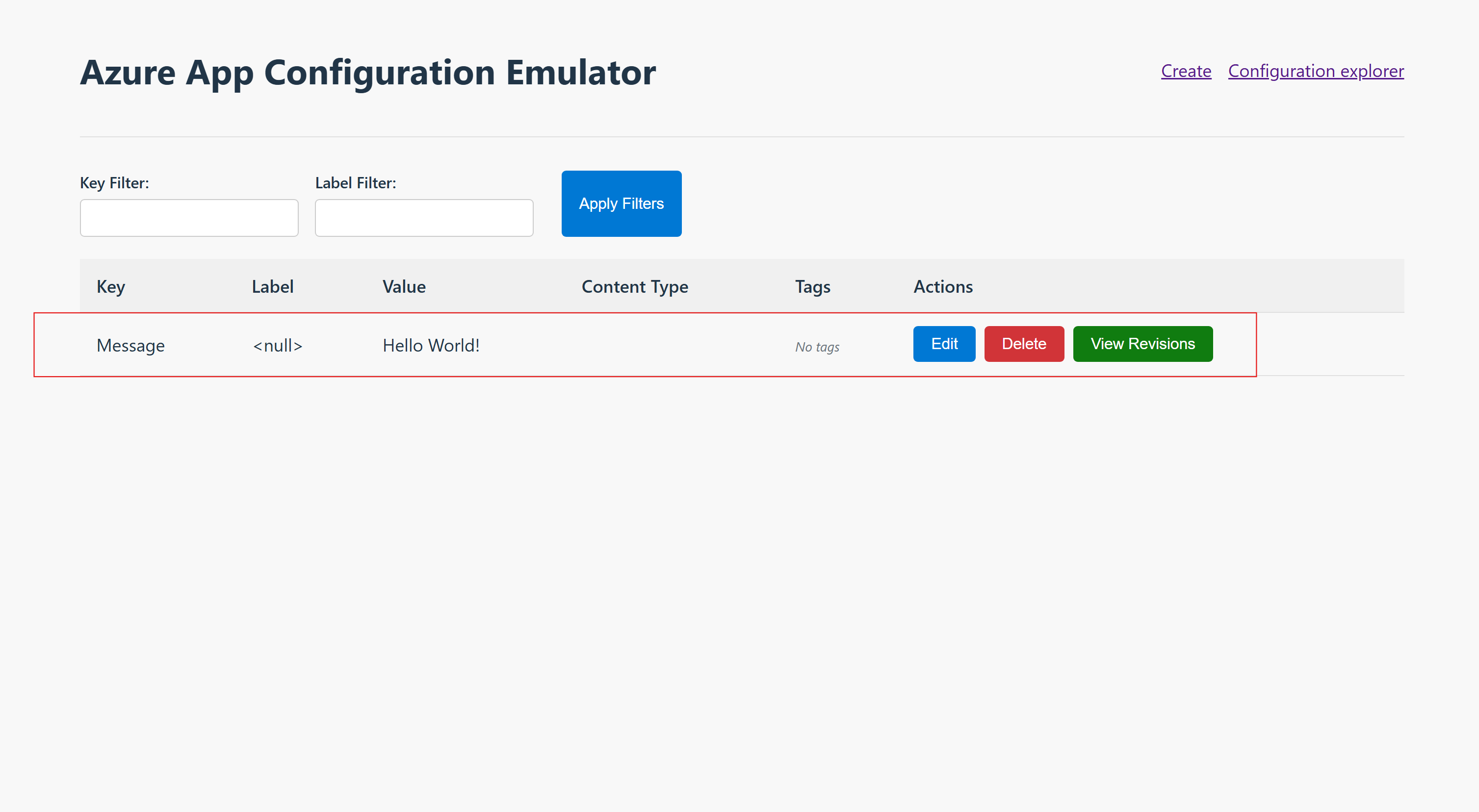Select the Label column header
The width and height of the screenshot is (1479, 812).
click(272, 286)
